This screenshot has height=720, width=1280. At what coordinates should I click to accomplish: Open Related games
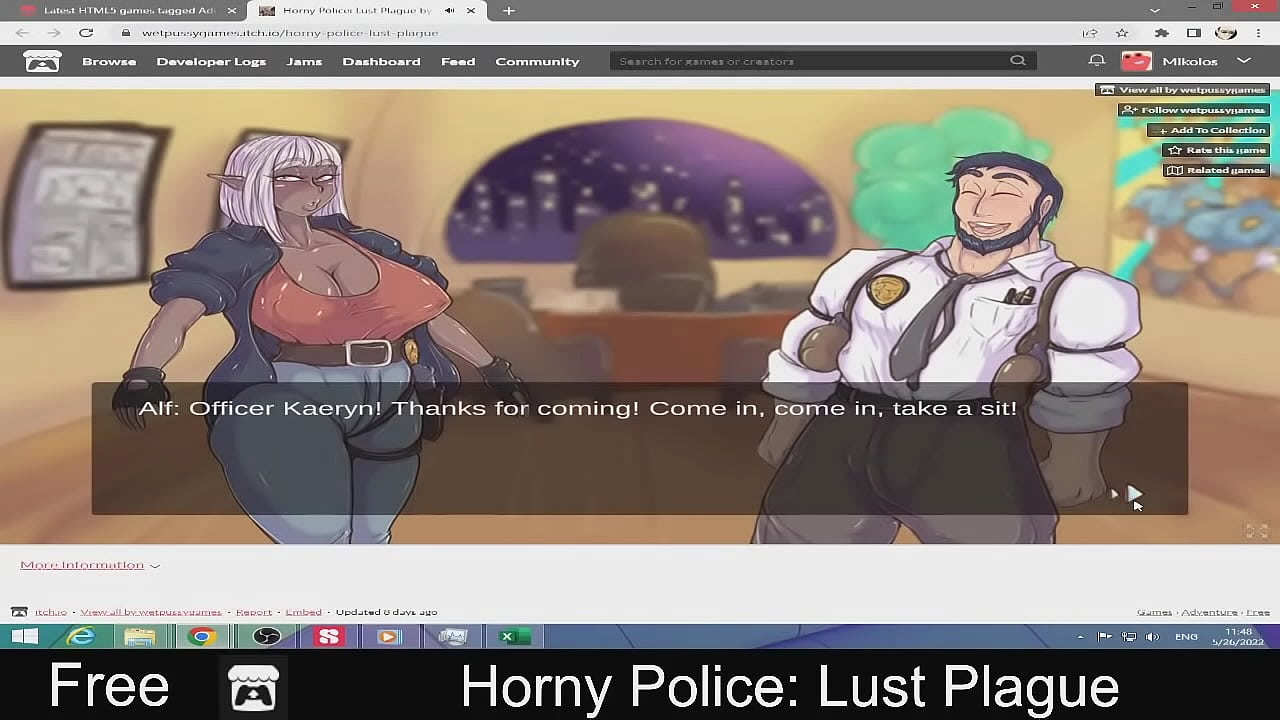click(x=1216, y=170)
